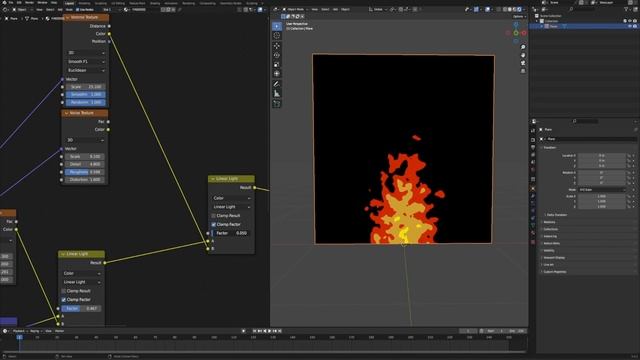Open the Render properties tab
Screen dimensions: 640x360
(533, 140)
